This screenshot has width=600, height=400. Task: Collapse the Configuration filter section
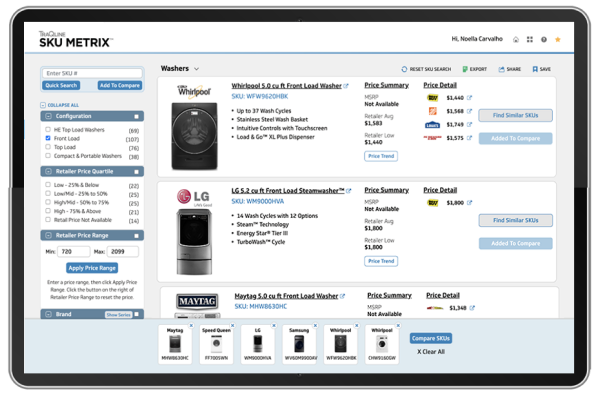48,116
